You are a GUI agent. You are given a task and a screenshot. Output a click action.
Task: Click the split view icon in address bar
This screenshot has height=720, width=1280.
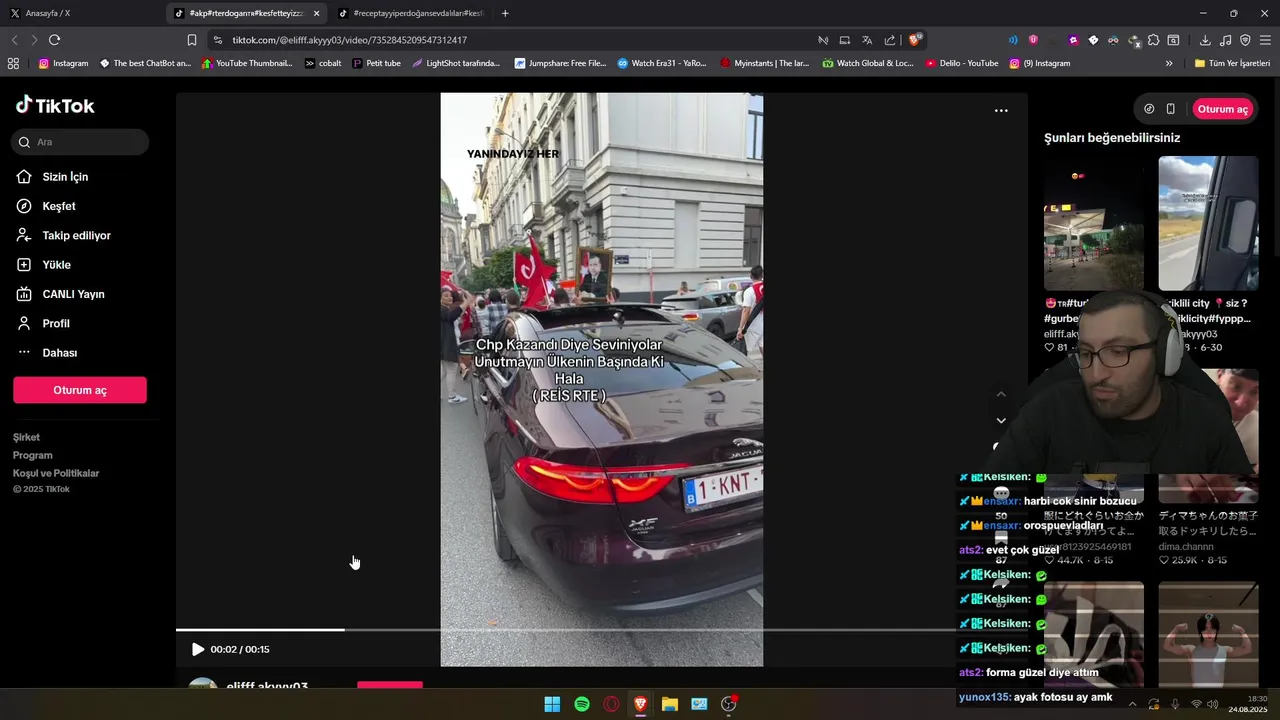(845, 40)
